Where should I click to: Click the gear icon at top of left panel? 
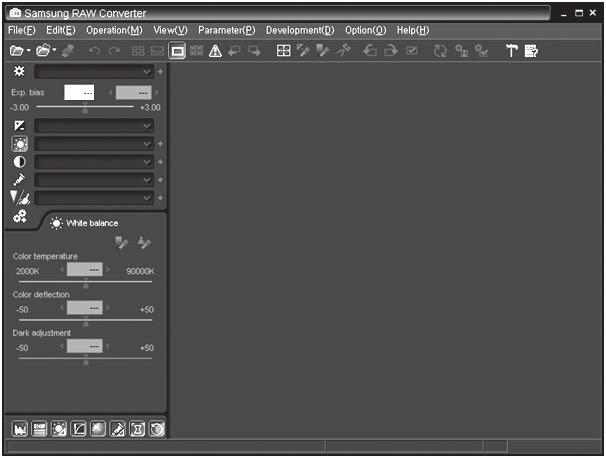tap(19, 71)
